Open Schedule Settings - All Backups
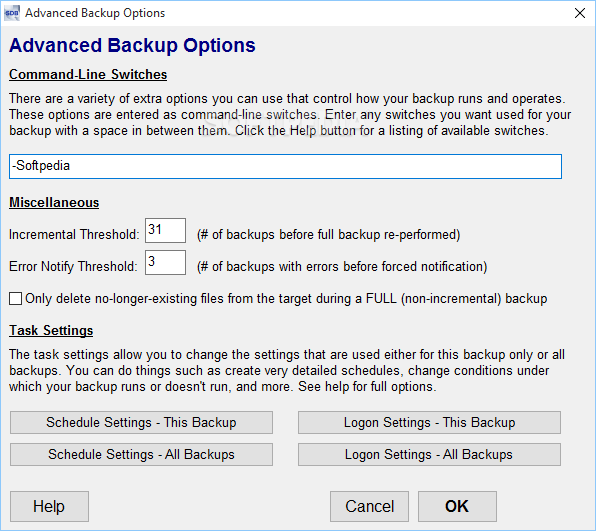Viewport: 596px width, 531px height. point(141,454)
